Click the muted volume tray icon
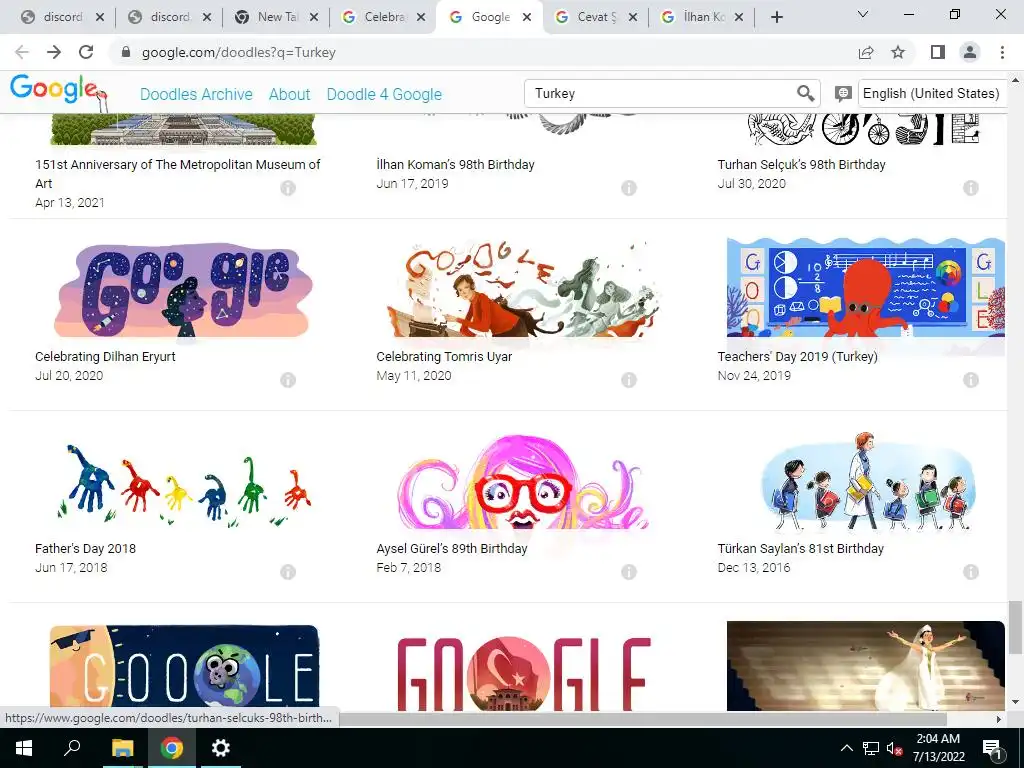The width and height of the screenshot is (1024, 768). pyautogui.click(x=894, y=748)
